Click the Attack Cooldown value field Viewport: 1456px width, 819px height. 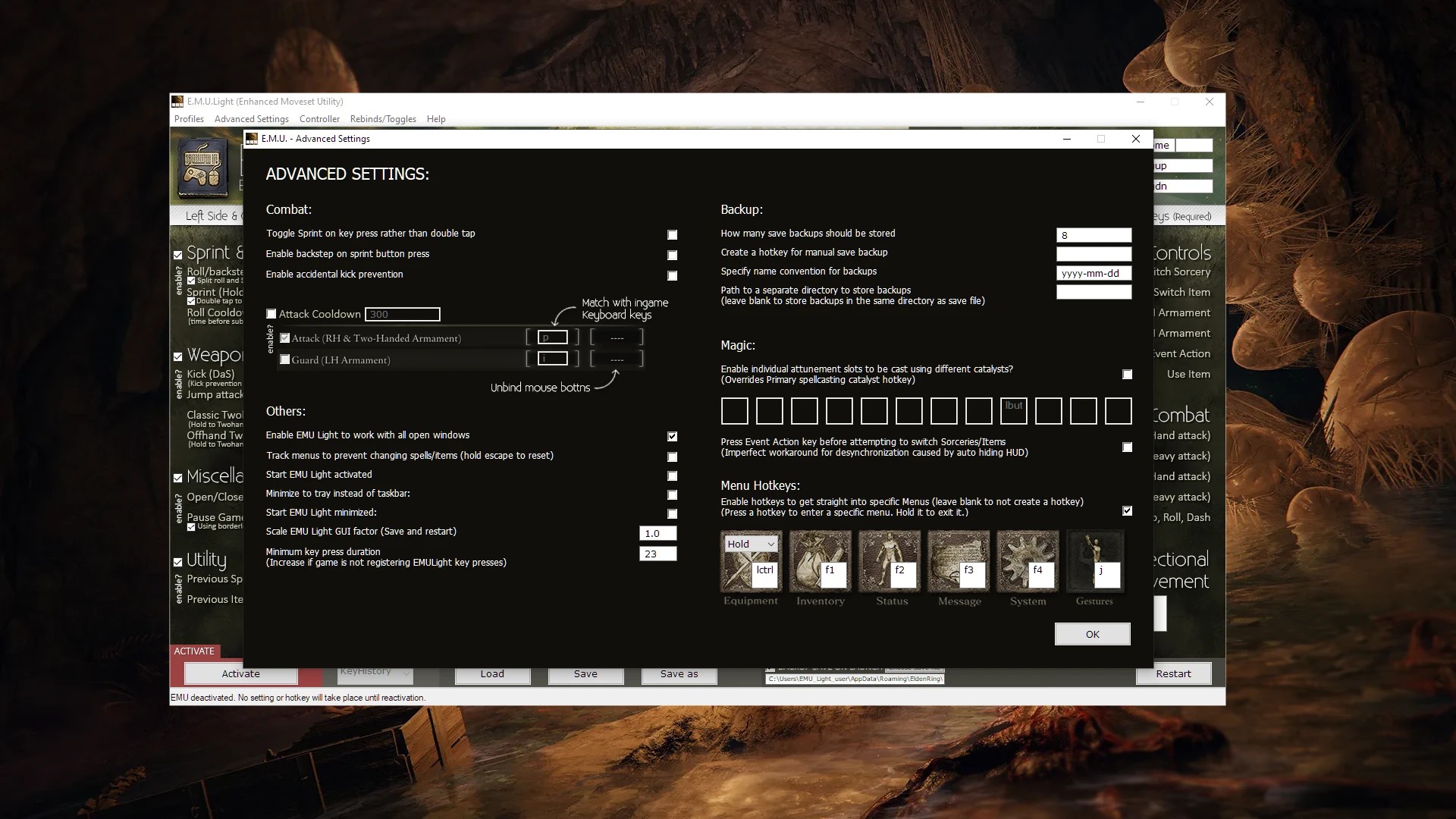coord(402,314)
